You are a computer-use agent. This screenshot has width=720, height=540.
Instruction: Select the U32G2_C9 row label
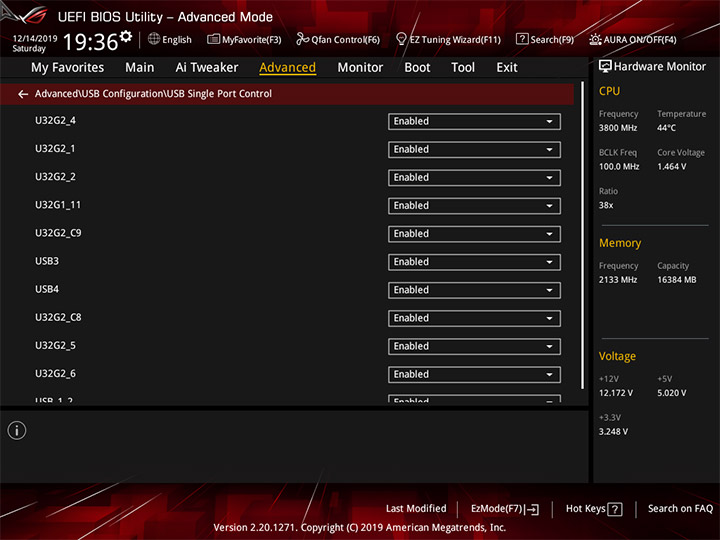point(58,233)
